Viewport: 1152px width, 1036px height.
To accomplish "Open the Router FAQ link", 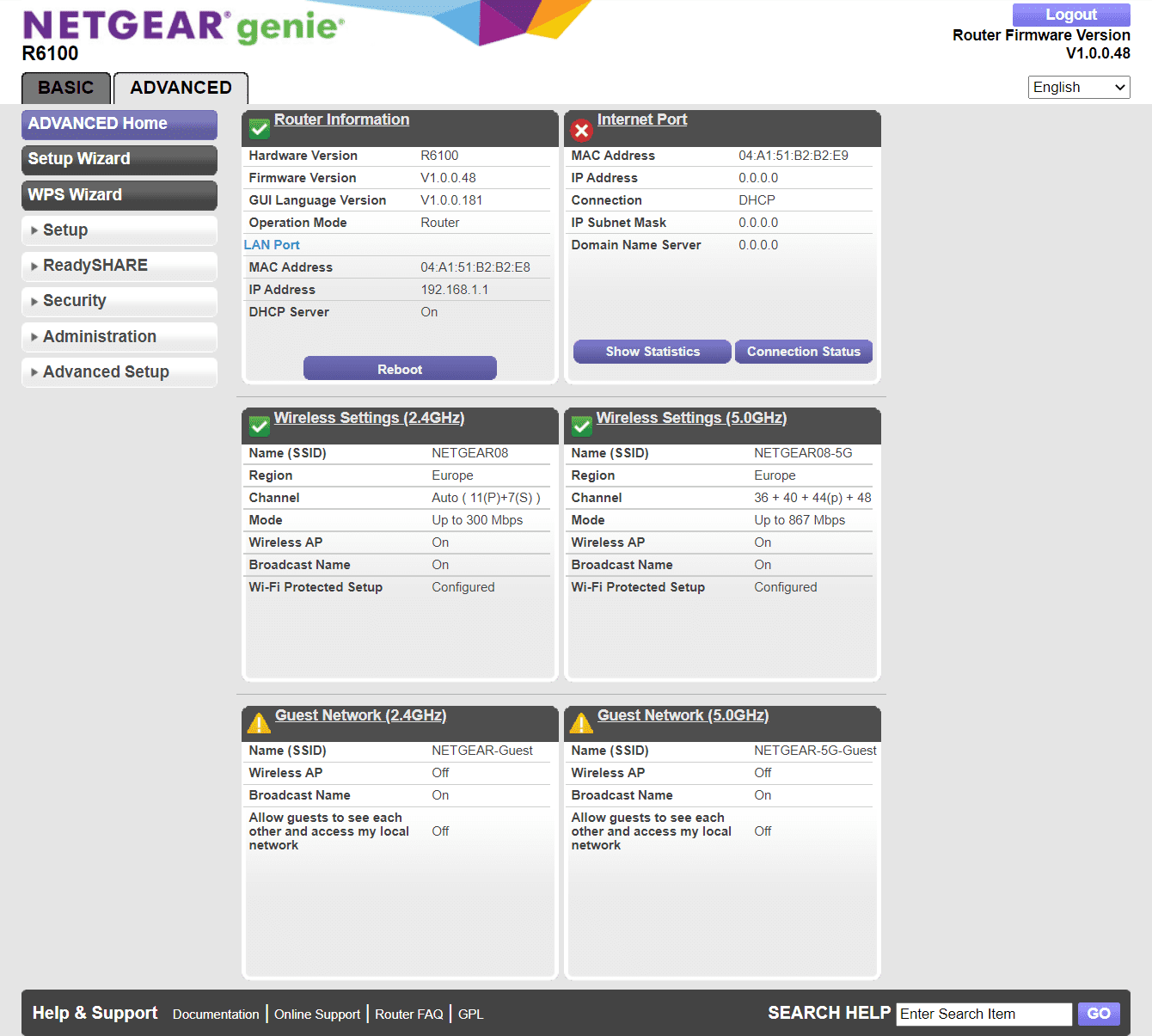I will pos(409,1015).
